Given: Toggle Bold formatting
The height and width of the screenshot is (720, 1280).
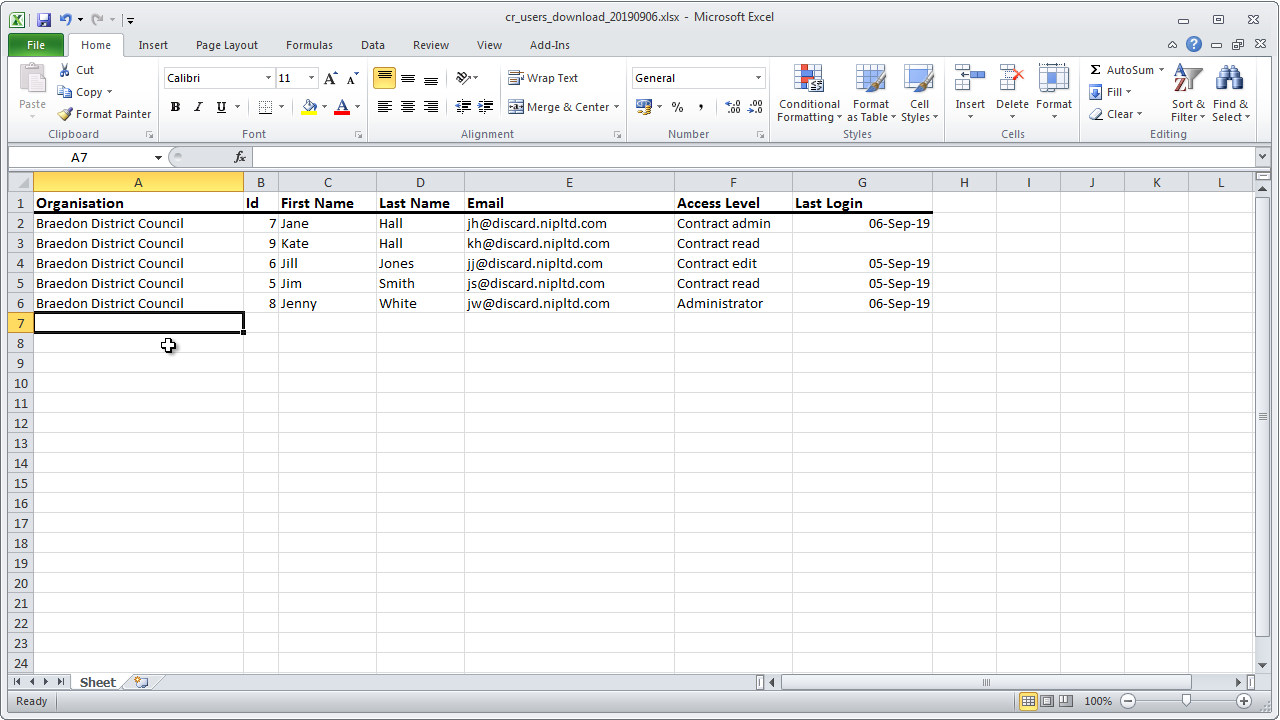Looking at the screenshot, I should coord(175,107).
